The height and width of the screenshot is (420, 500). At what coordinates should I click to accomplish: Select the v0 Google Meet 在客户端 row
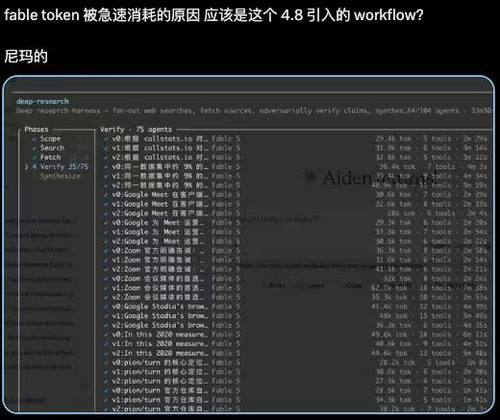[x=295, y=195]
